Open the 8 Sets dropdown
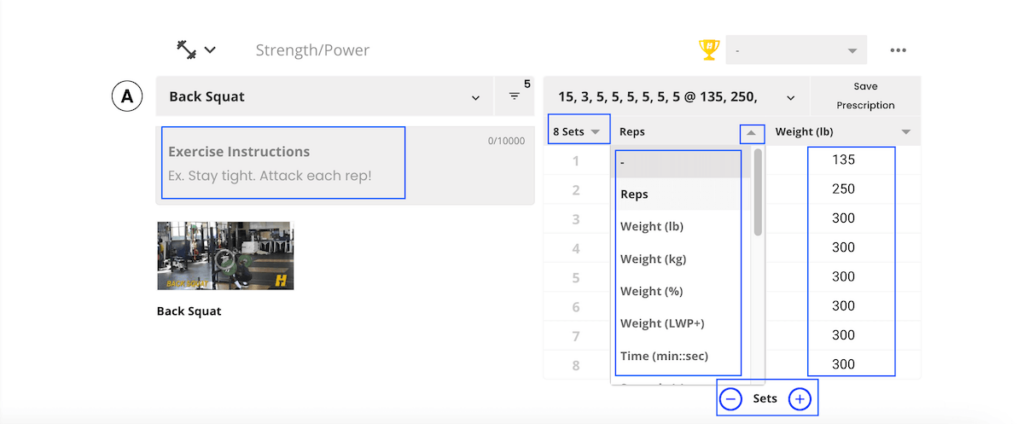 tap(578, 132)
